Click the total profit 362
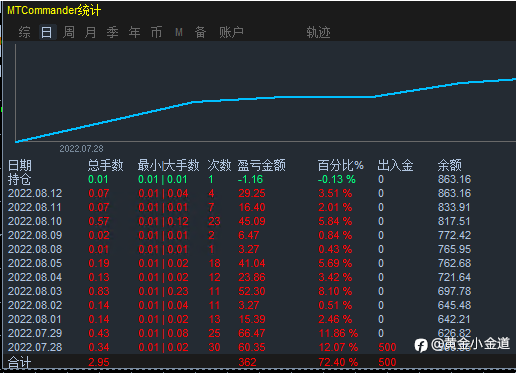This screenshot has width=516, height=373. coord(247,362)
